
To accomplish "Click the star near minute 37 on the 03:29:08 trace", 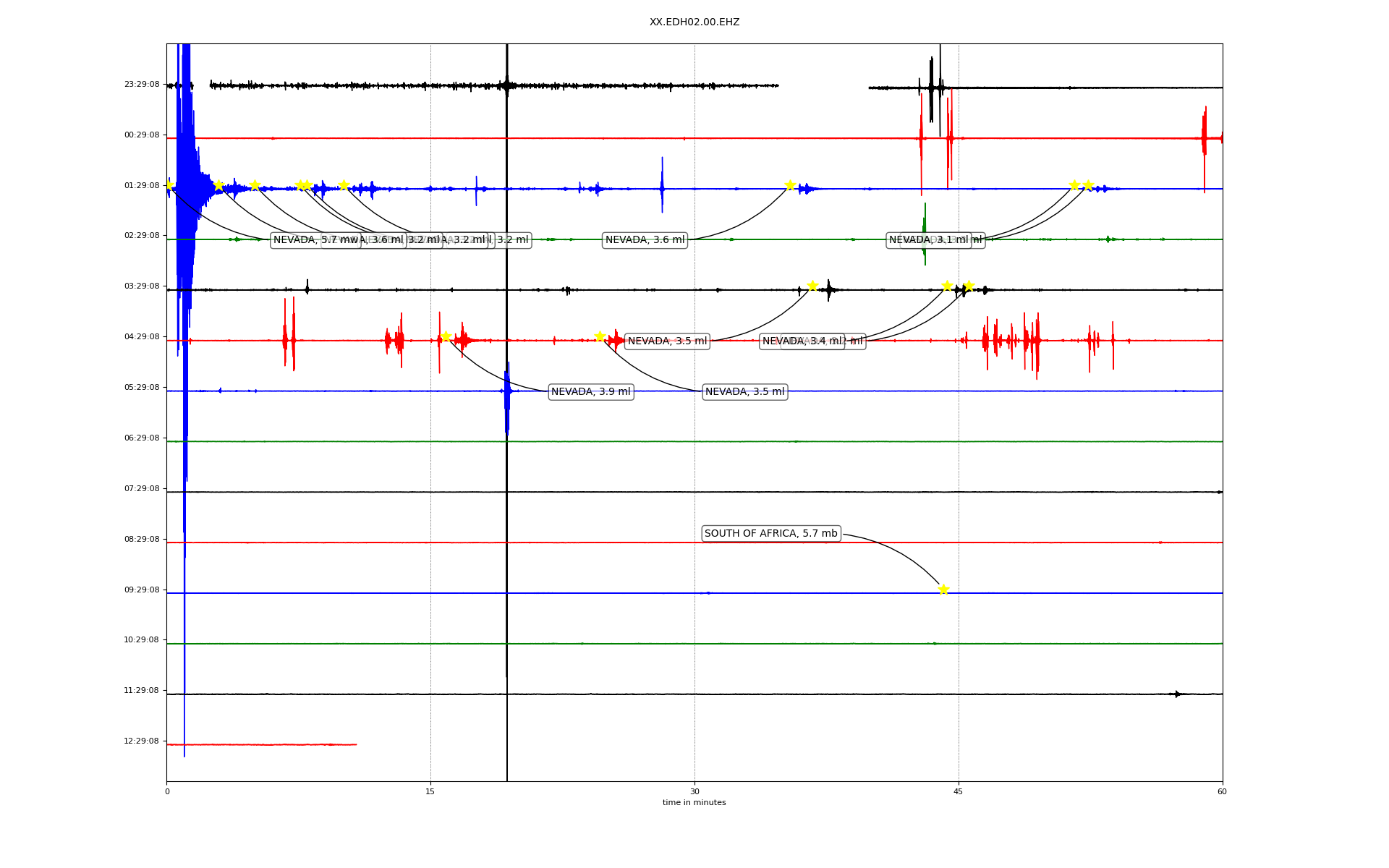I will tap(812, 286).
